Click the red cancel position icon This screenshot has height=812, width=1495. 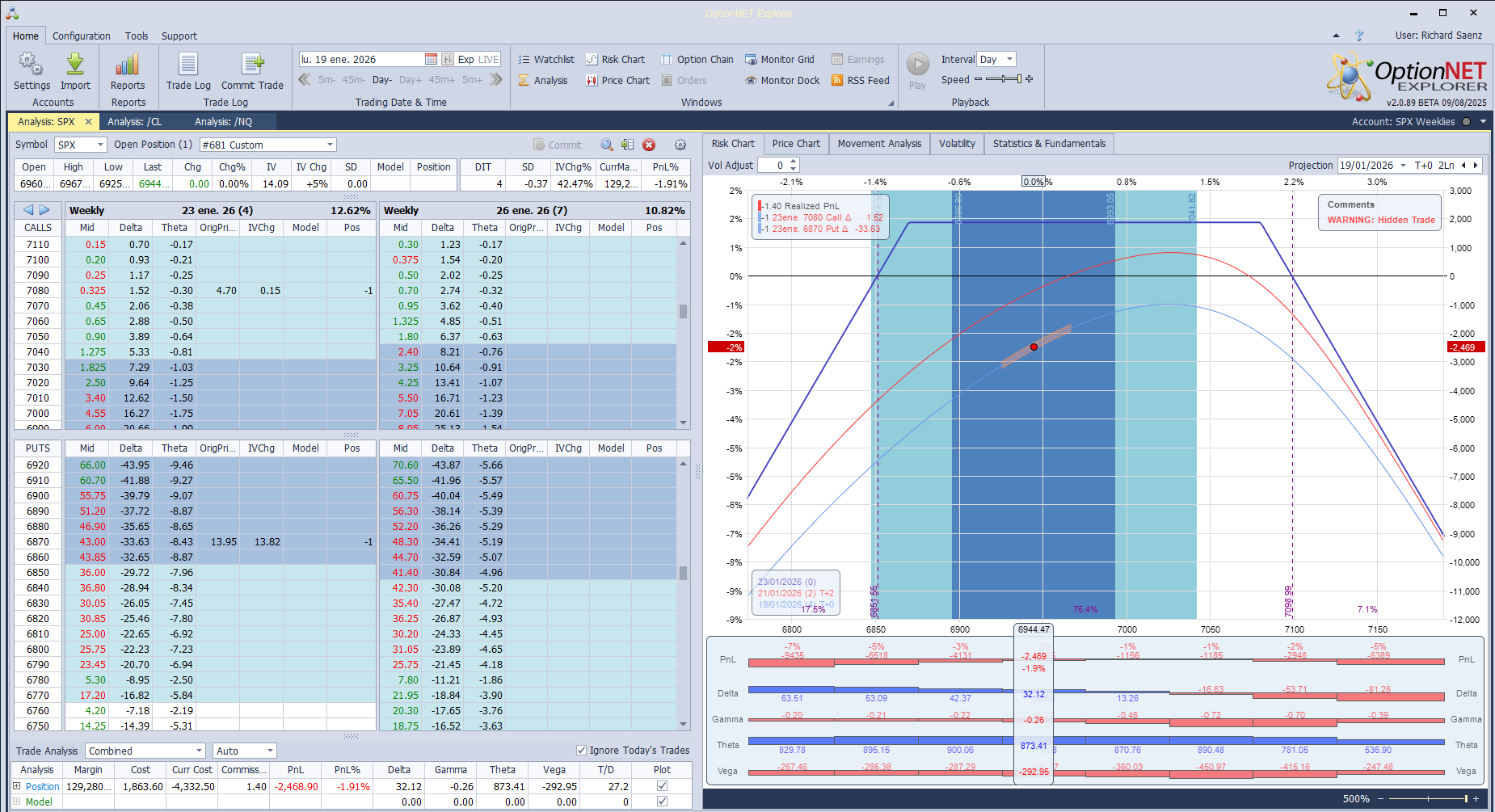coord(649,145)
